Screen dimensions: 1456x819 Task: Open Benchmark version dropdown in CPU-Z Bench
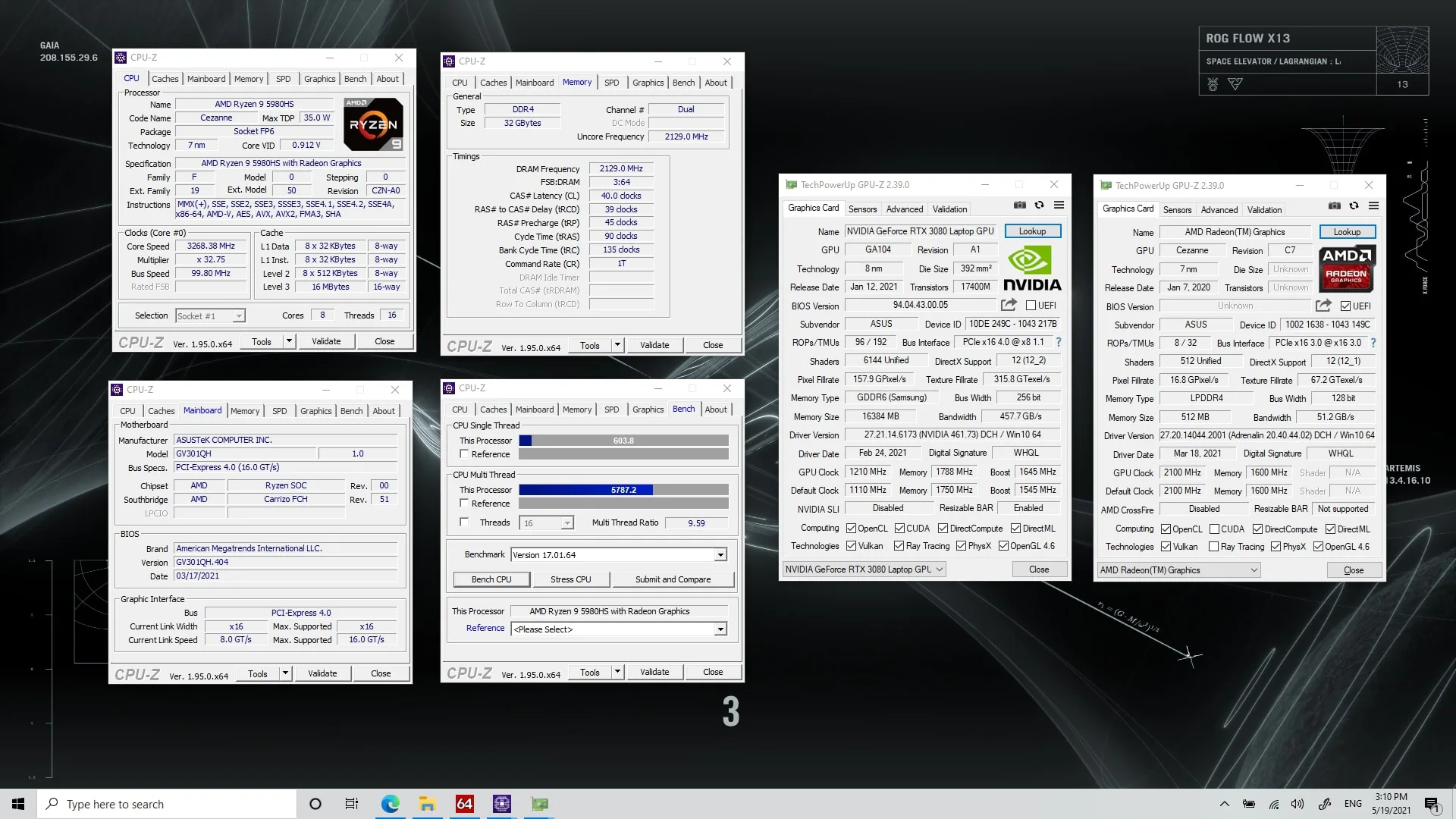pos(720,555)
